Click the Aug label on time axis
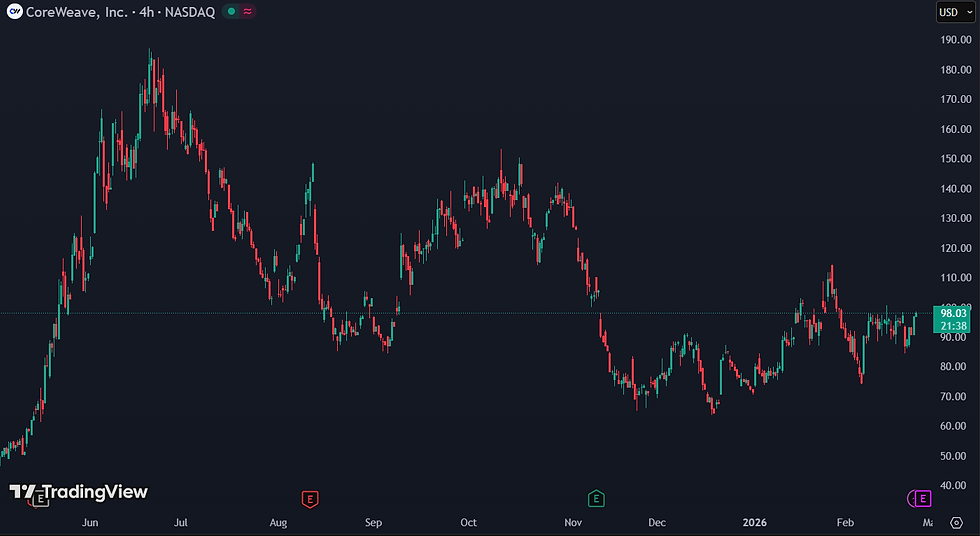Viewport: 980px width, 536px height. 278,522
